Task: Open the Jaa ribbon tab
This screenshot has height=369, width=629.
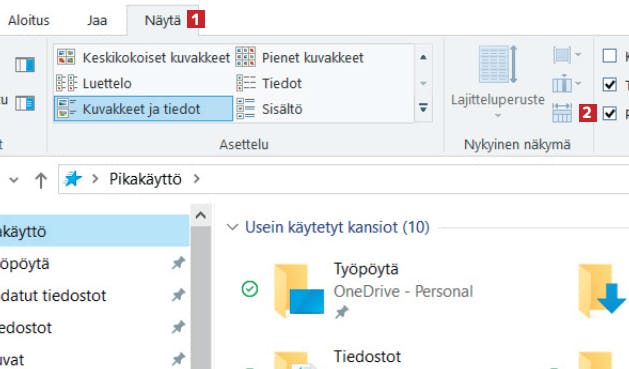Action: click(97, 20)
